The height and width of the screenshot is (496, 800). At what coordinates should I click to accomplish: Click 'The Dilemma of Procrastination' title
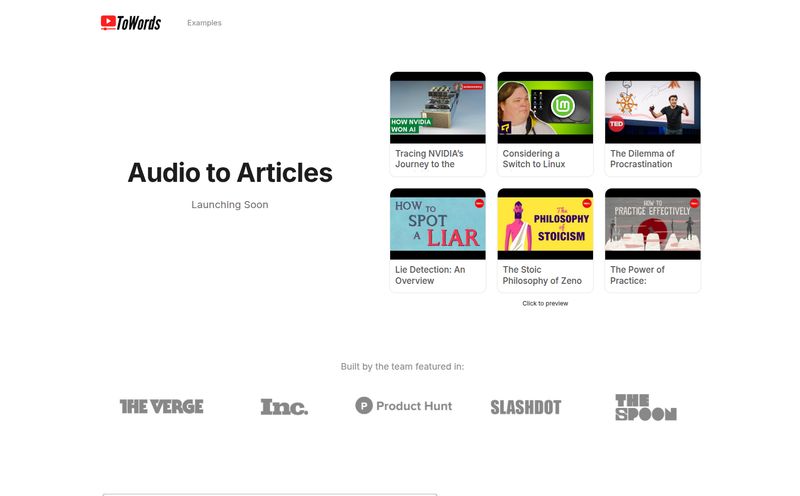pyautogui.click(x=642, y=159)
